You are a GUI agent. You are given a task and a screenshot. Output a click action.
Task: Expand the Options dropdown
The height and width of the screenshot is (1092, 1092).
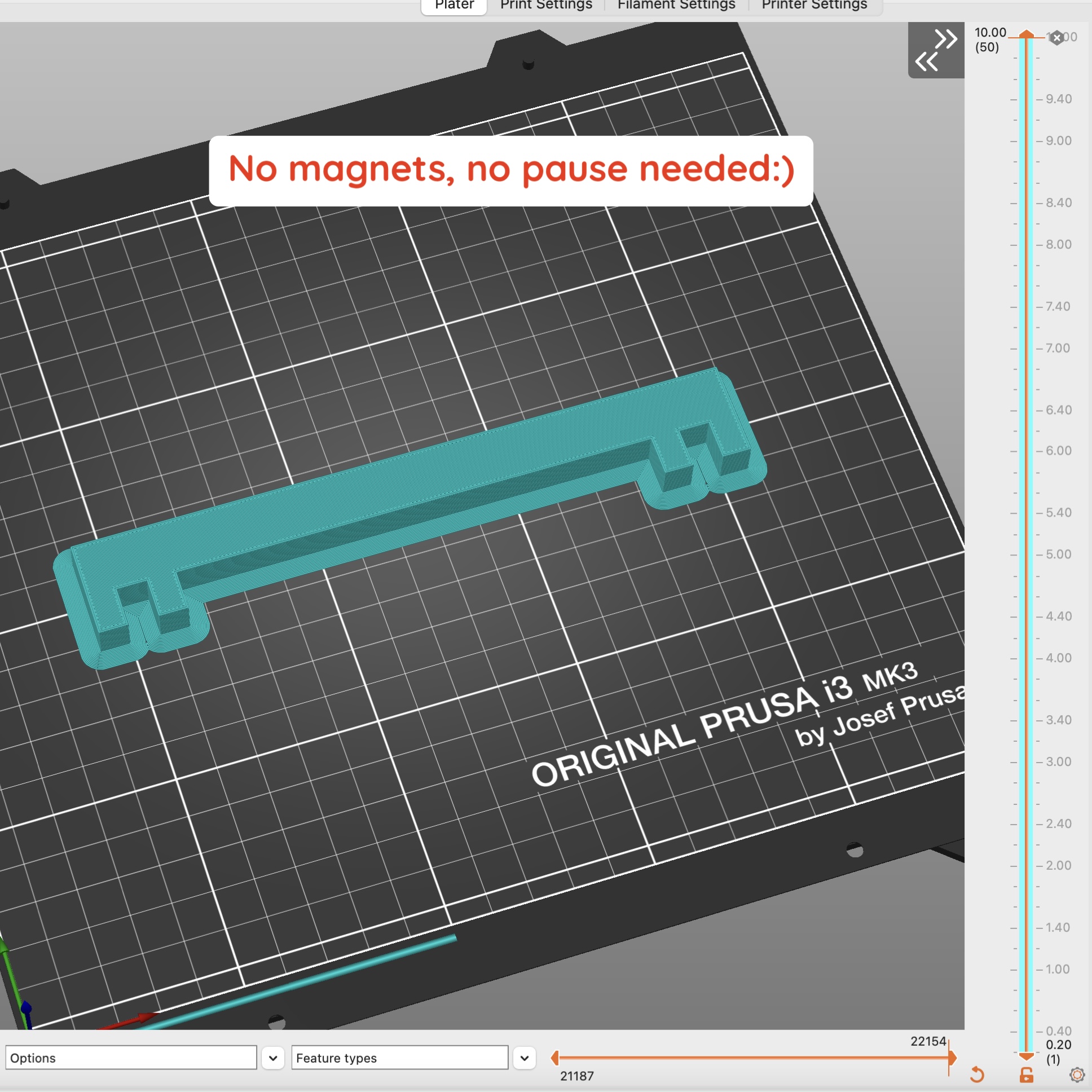coord(273,1058)
